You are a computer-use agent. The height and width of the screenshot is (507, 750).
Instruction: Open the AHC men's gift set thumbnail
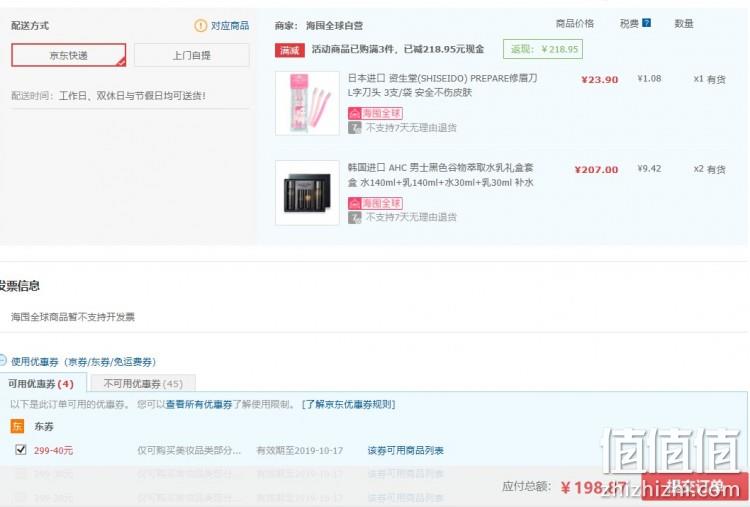pyautogui.click(x=307, y=193)
